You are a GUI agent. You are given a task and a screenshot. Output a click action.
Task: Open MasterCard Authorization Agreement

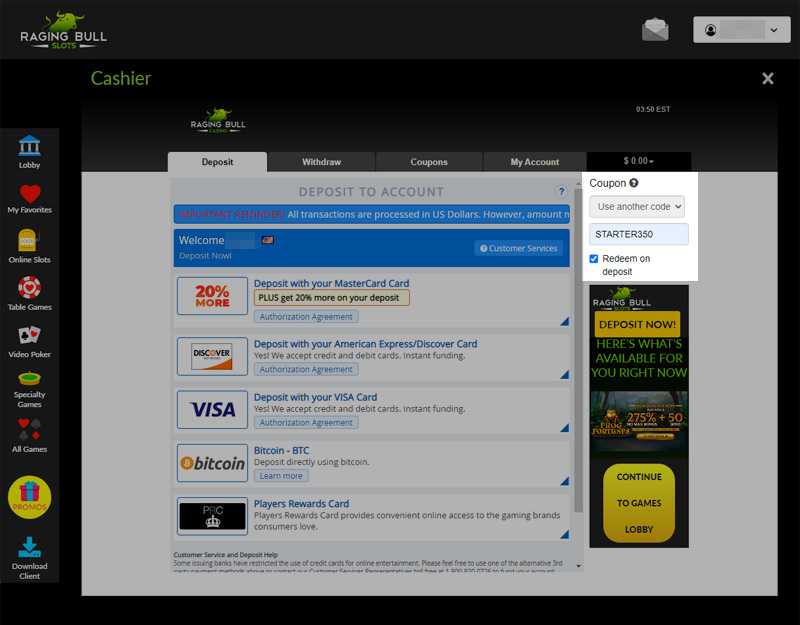click(306, 317)
